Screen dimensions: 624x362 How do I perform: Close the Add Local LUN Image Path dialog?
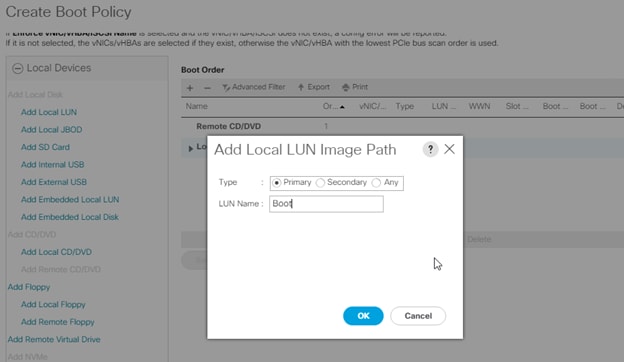449,149
